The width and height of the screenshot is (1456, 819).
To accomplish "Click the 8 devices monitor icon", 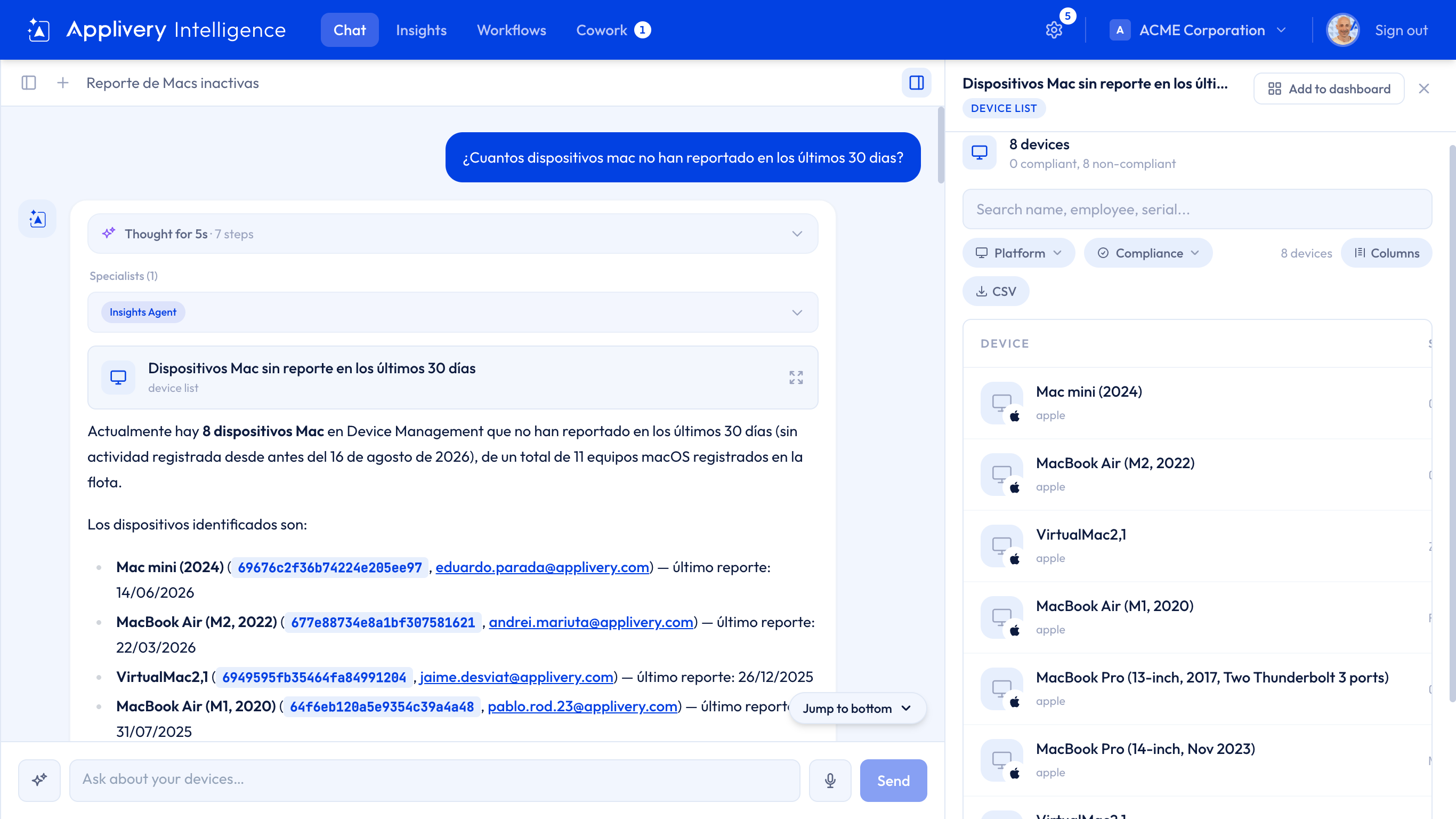I will coord(980,152).
